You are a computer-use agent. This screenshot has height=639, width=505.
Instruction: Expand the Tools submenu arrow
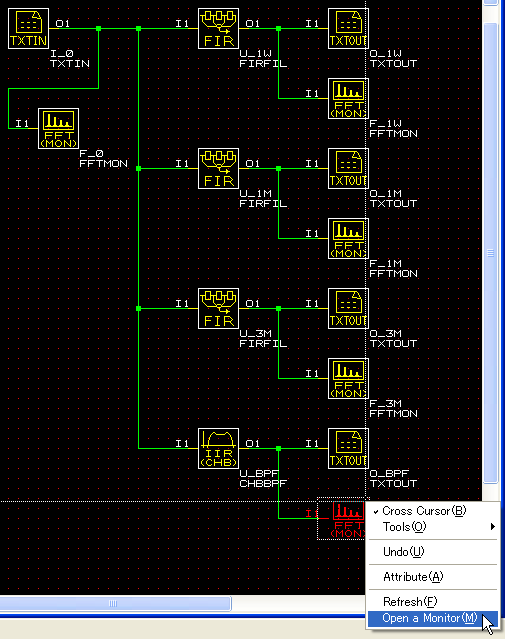[x=493, y=527]
